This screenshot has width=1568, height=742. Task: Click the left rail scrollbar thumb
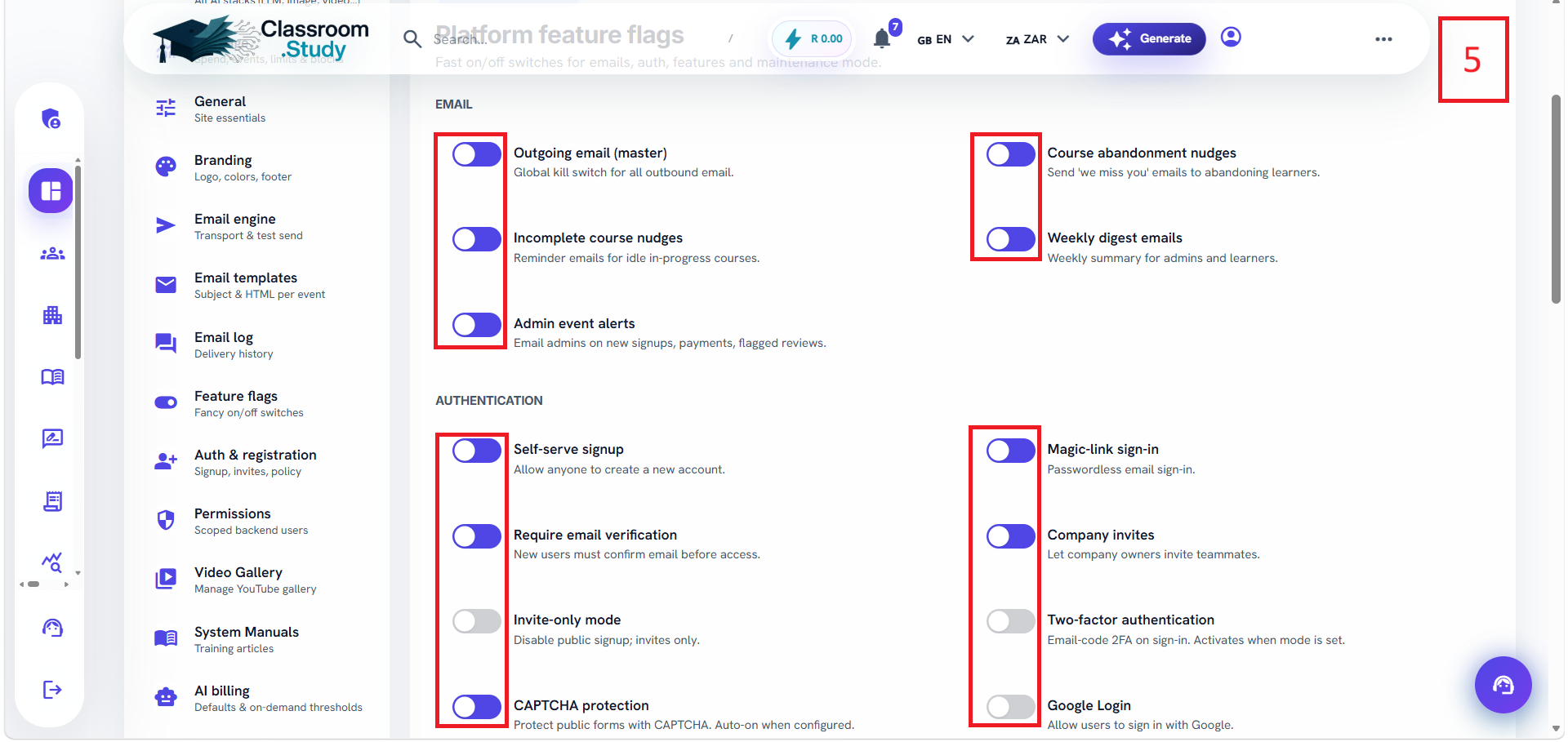click(78, 261)
